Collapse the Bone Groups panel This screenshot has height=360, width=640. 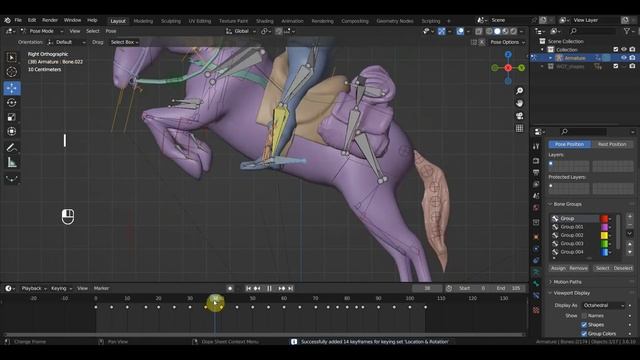click(x=567, y=204)
